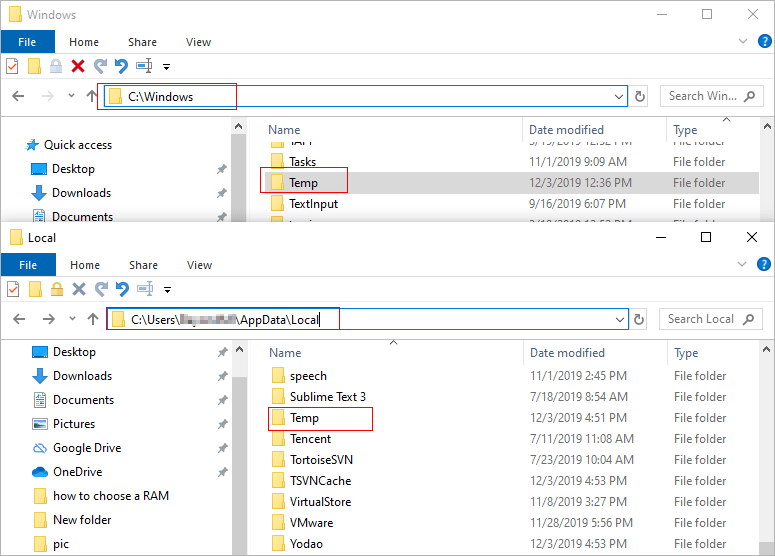
Task: Open Share tab in Local window
Action: (x=143, y=265)
